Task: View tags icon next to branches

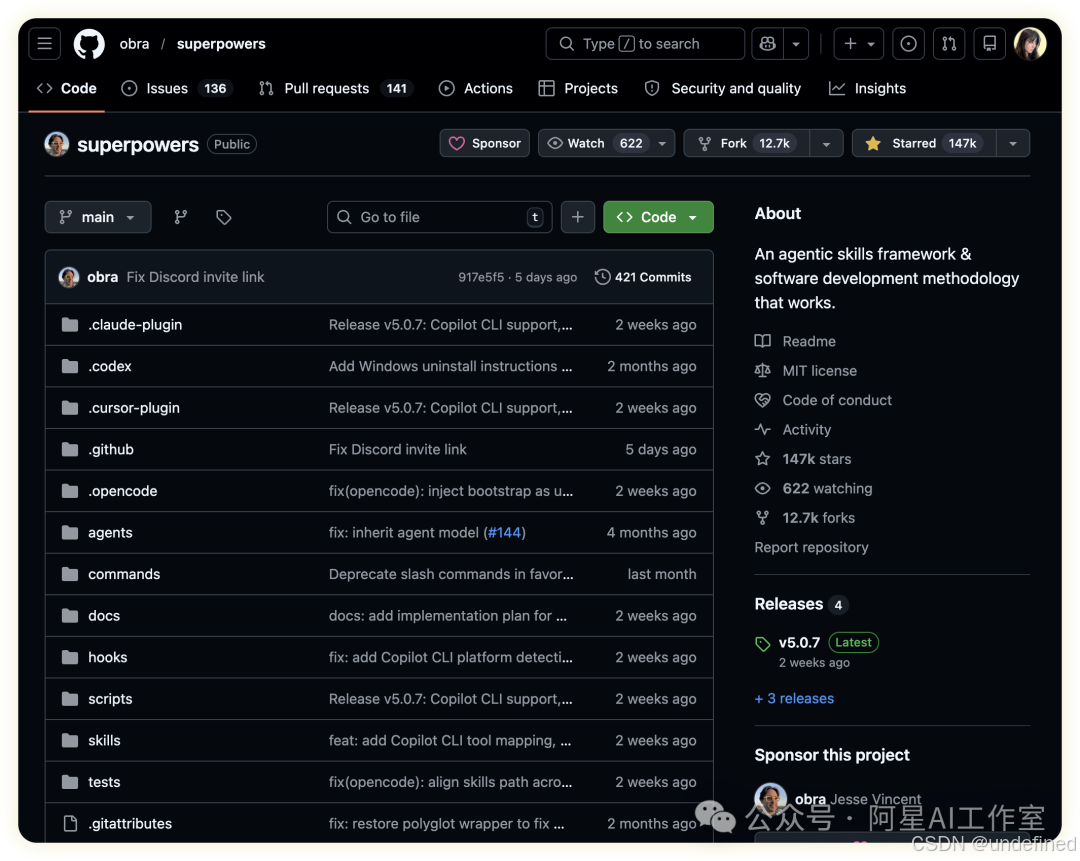Action: point(224,217)
